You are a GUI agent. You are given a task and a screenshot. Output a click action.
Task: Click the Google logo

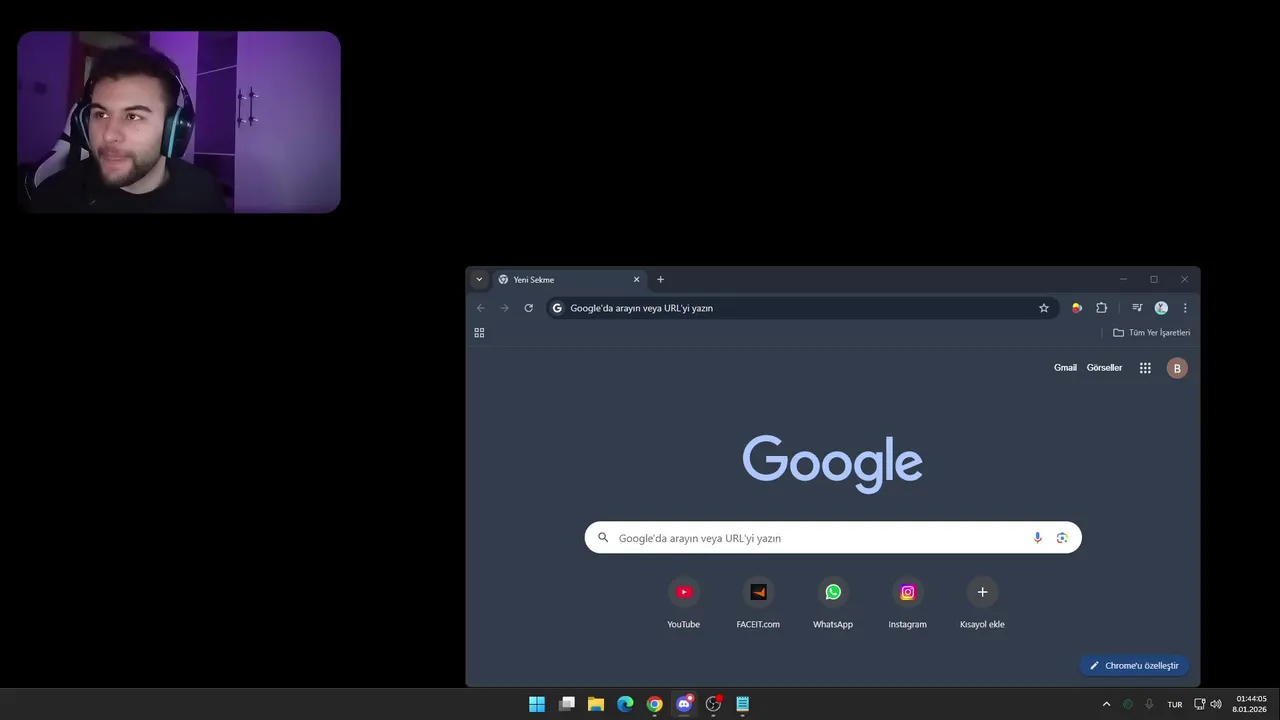coord(832,463)
